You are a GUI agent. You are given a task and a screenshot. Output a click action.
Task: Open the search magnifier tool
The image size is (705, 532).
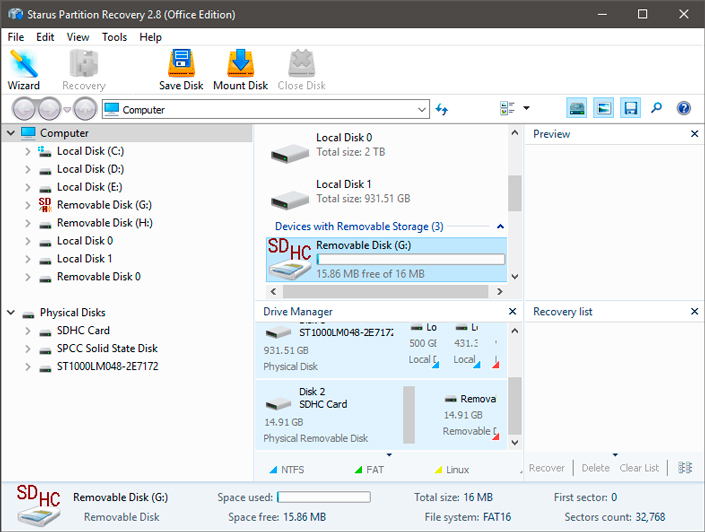656,108
